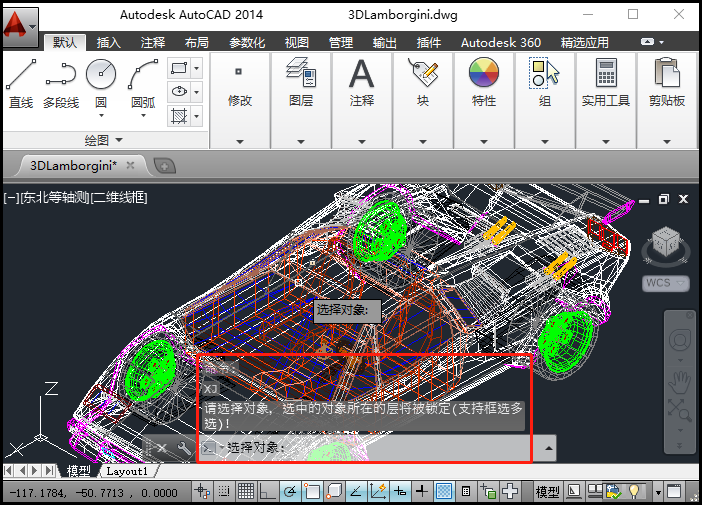Switch to the 插入 ribbon tab
702x505 pixels.
(x=108, y=43)
